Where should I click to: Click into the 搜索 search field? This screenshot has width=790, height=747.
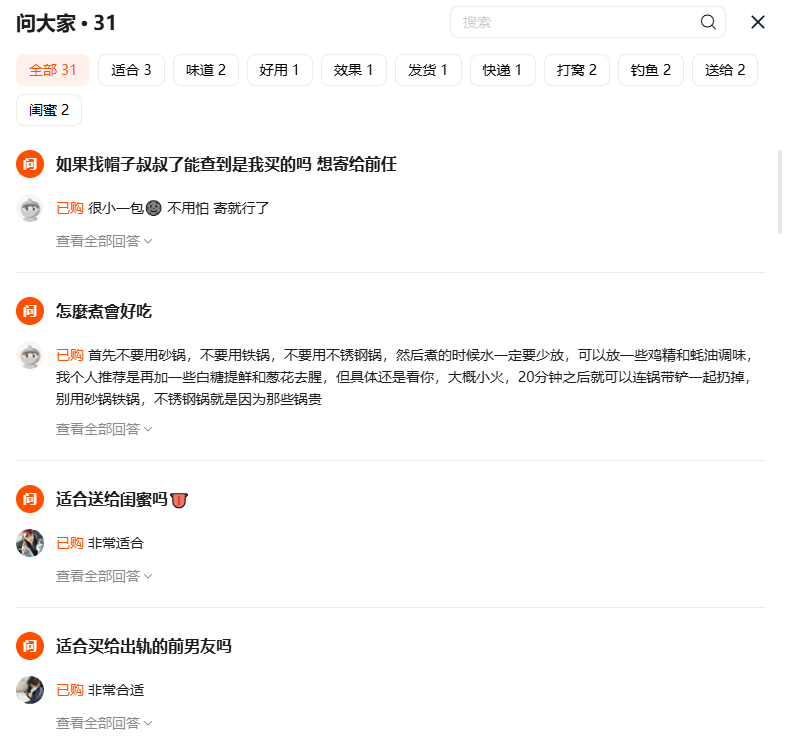coord(575,22)
